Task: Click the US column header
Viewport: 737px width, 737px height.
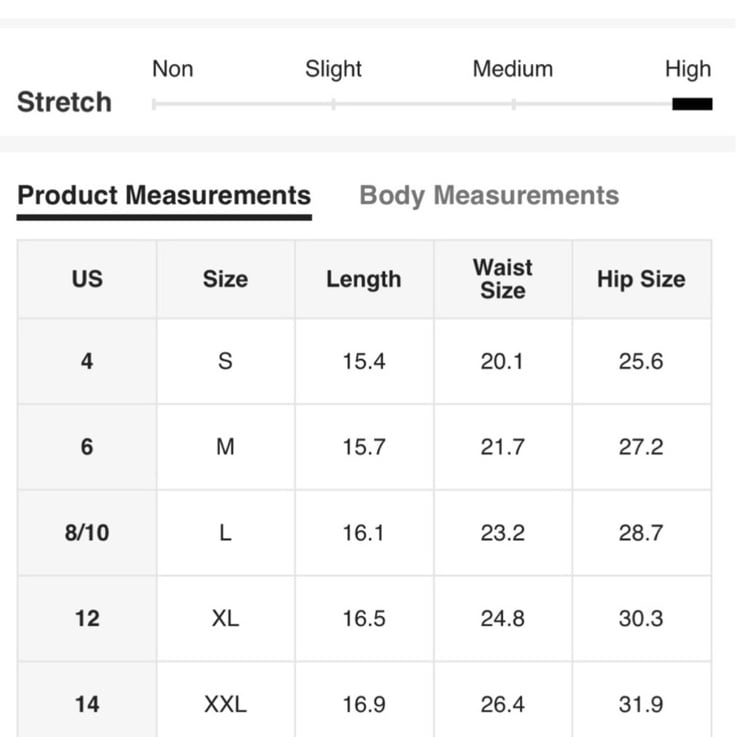Action: [x=87, y=279]
